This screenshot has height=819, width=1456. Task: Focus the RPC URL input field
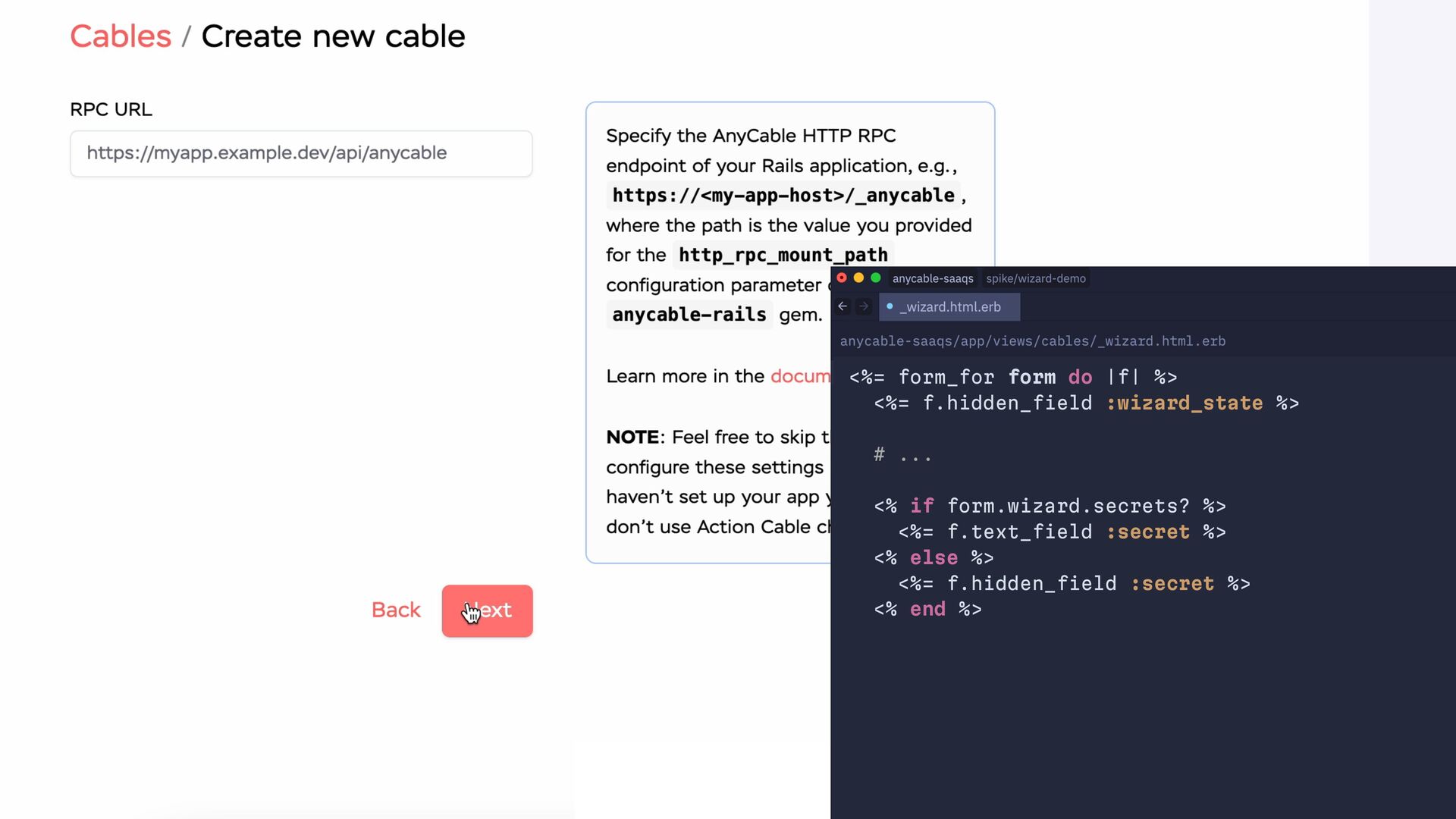pos(301,154)
